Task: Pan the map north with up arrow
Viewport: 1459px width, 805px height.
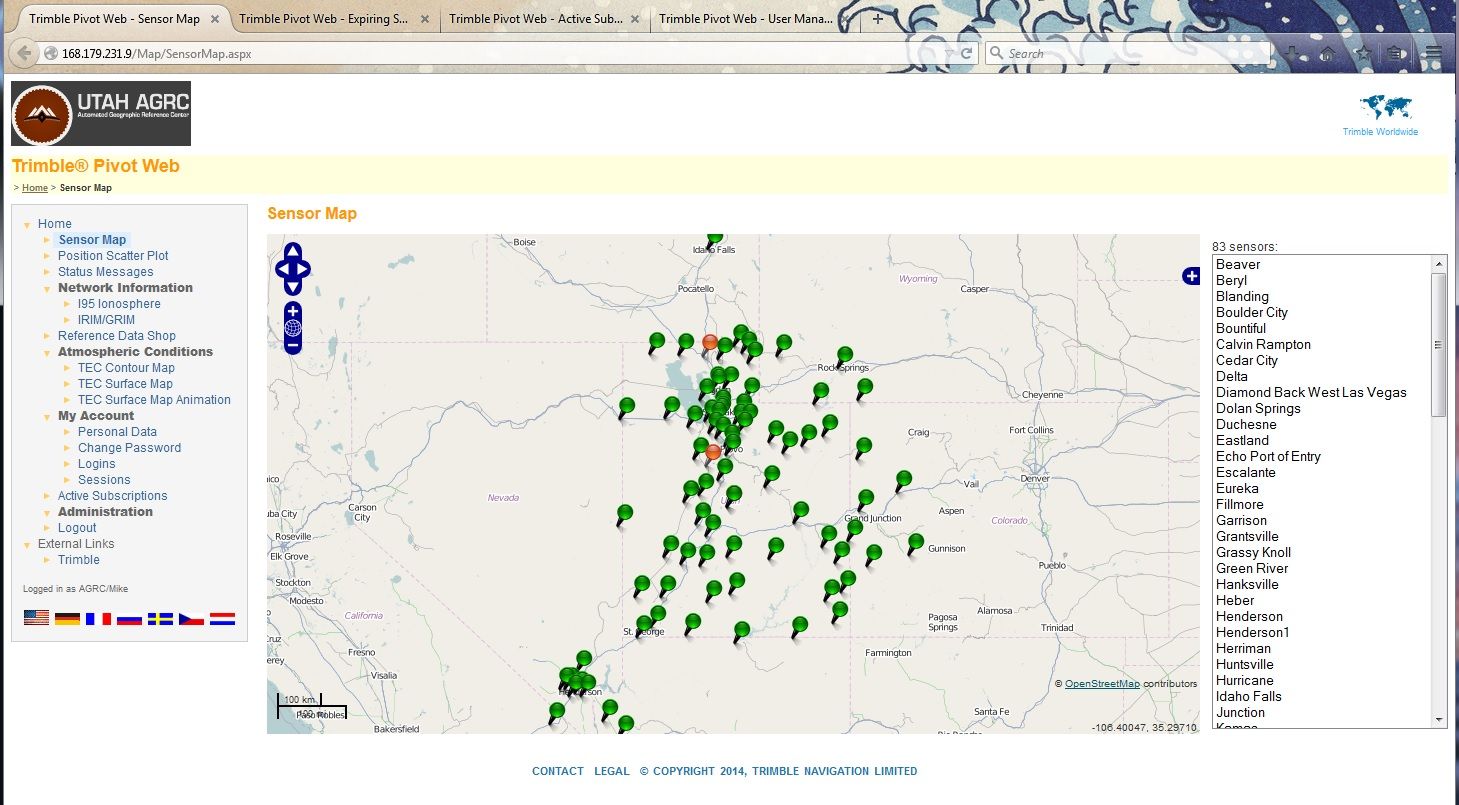Action: coord(292,249)
